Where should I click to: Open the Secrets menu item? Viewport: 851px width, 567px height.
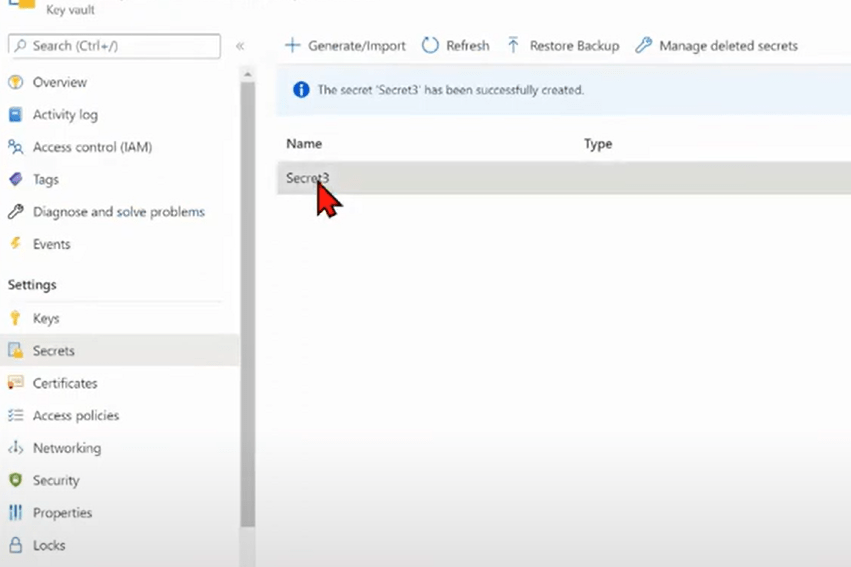point(53,351)
